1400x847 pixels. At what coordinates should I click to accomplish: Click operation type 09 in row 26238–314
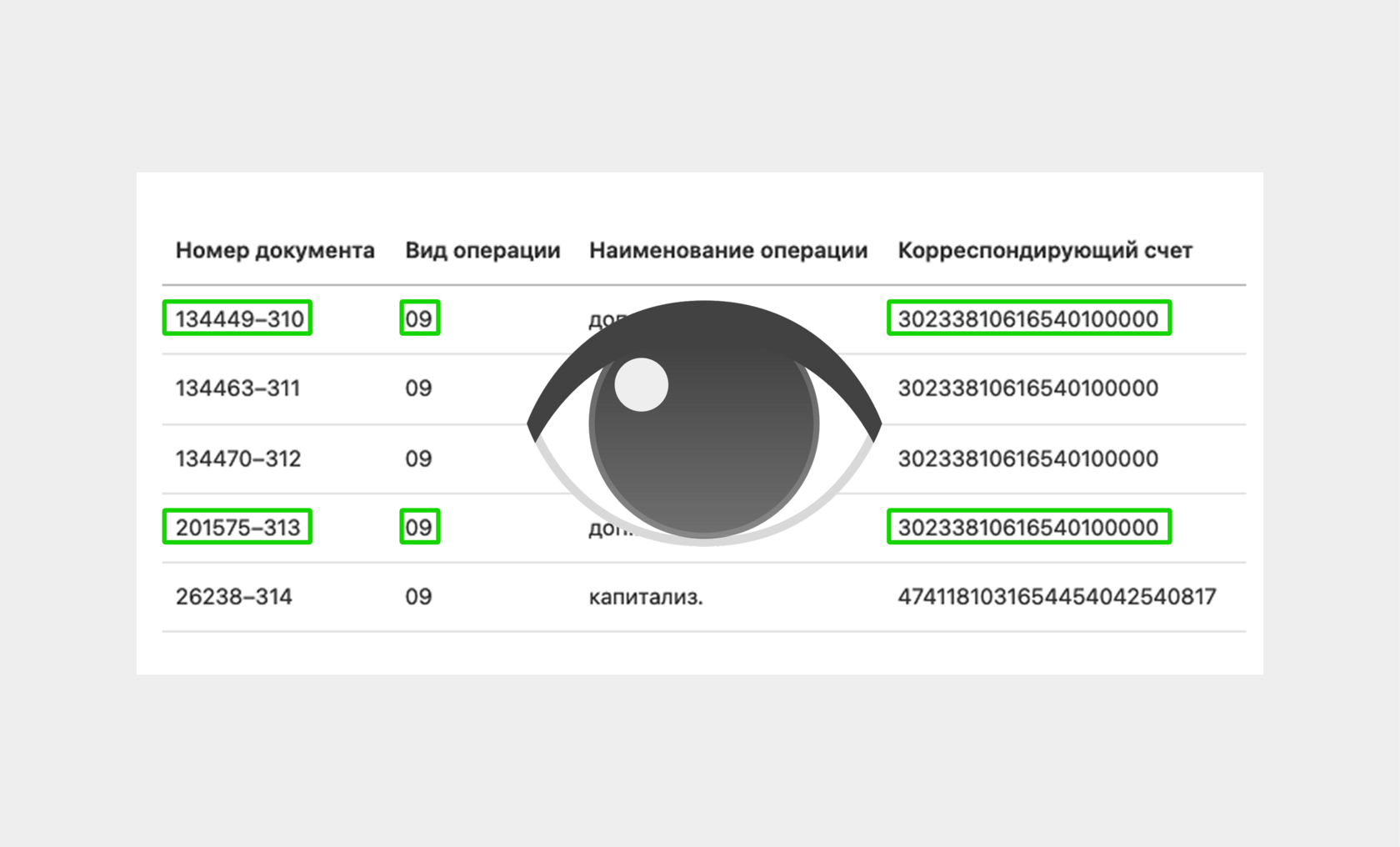418,597
